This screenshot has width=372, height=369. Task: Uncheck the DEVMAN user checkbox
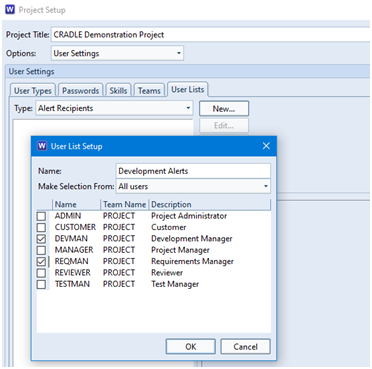pos(41,239)
